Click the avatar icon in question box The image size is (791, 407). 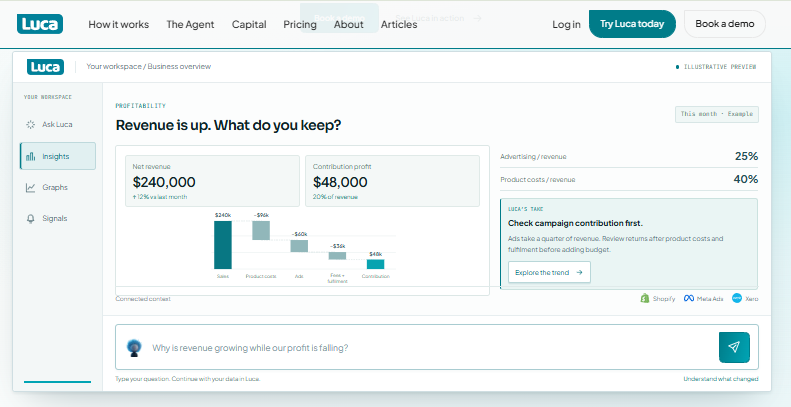point(134,347)
